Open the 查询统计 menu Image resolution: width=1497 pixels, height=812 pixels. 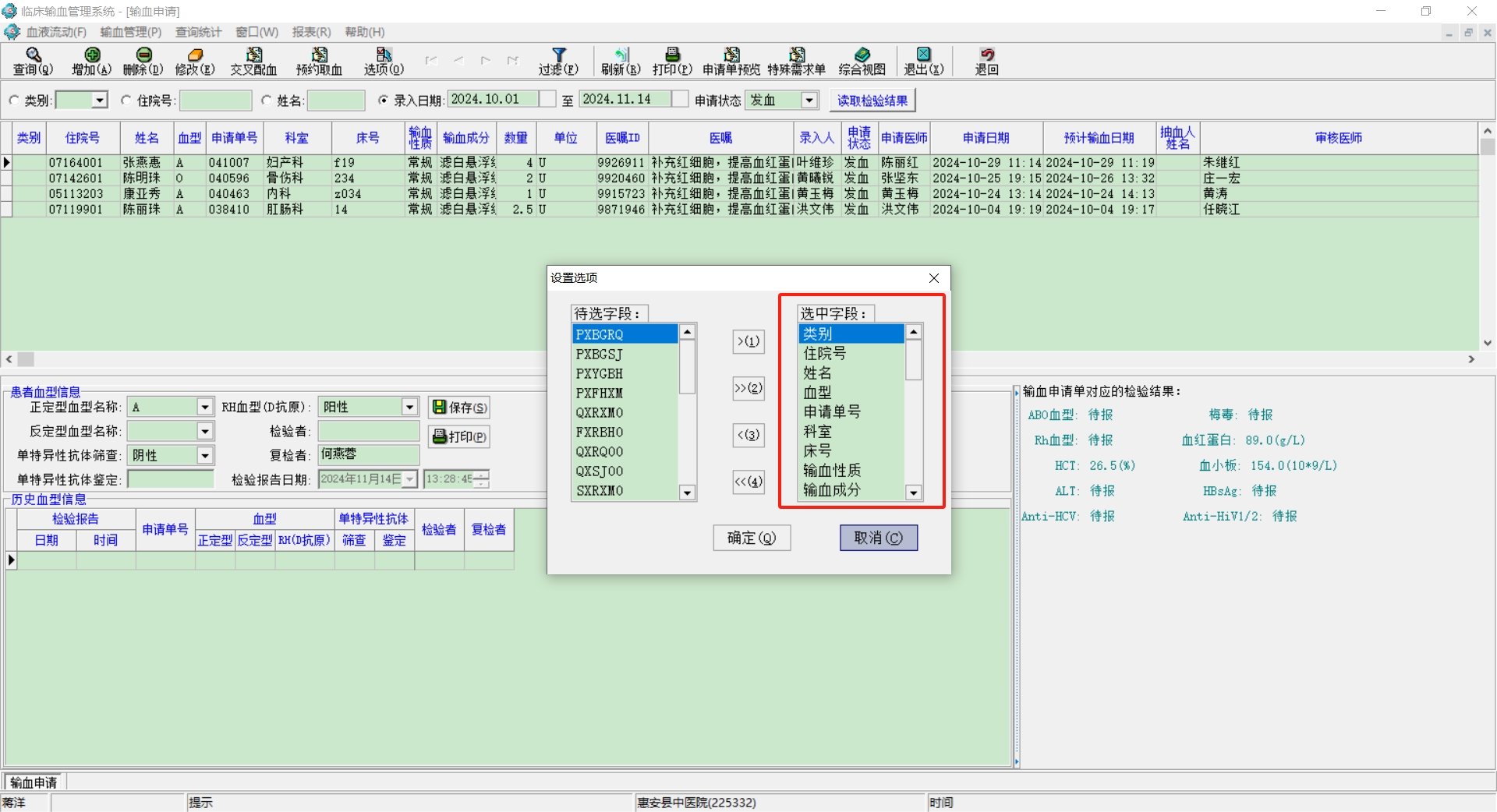point(198,32)
